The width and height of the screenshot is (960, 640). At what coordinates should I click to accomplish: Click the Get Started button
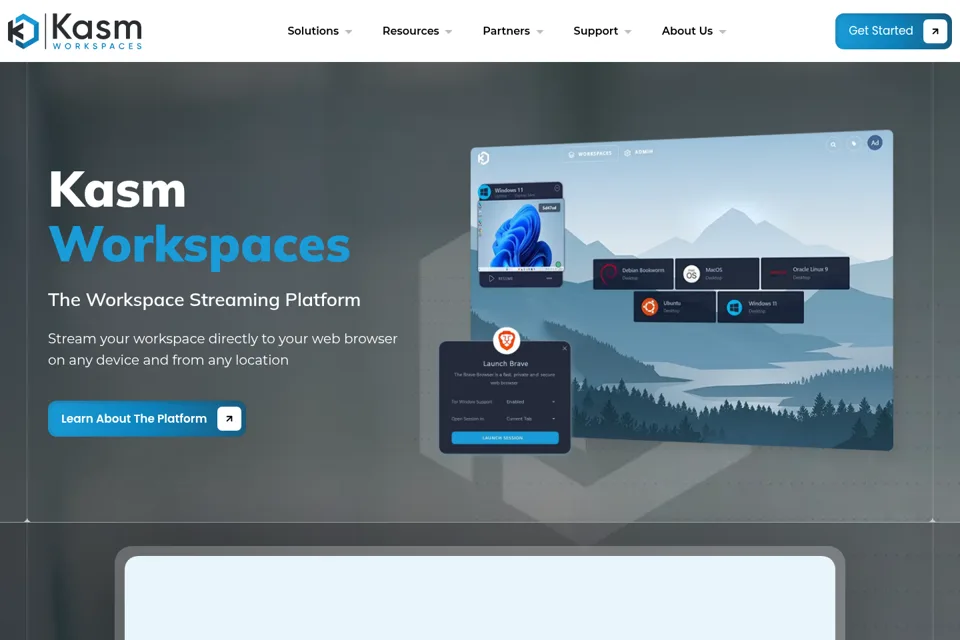(x=893, y=31)
